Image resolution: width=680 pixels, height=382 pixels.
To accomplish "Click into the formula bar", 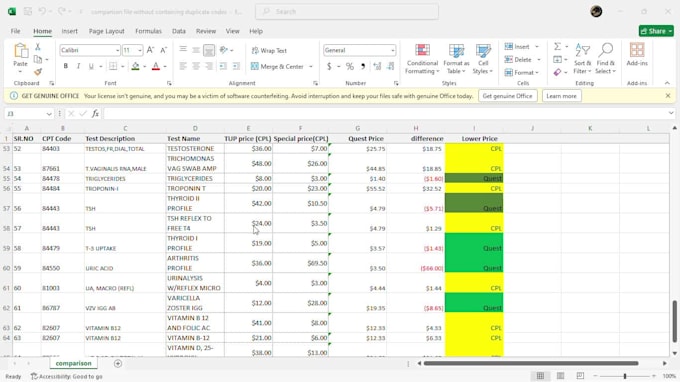I will 386,114.
